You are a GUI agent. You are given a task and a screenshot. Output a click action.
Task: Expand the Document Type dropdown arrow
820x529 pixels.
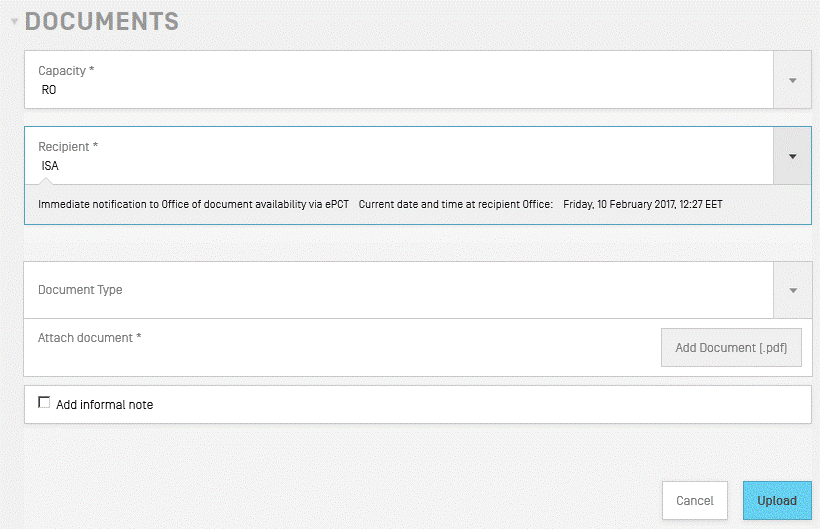pyautogui.click(x=792, y=290)
